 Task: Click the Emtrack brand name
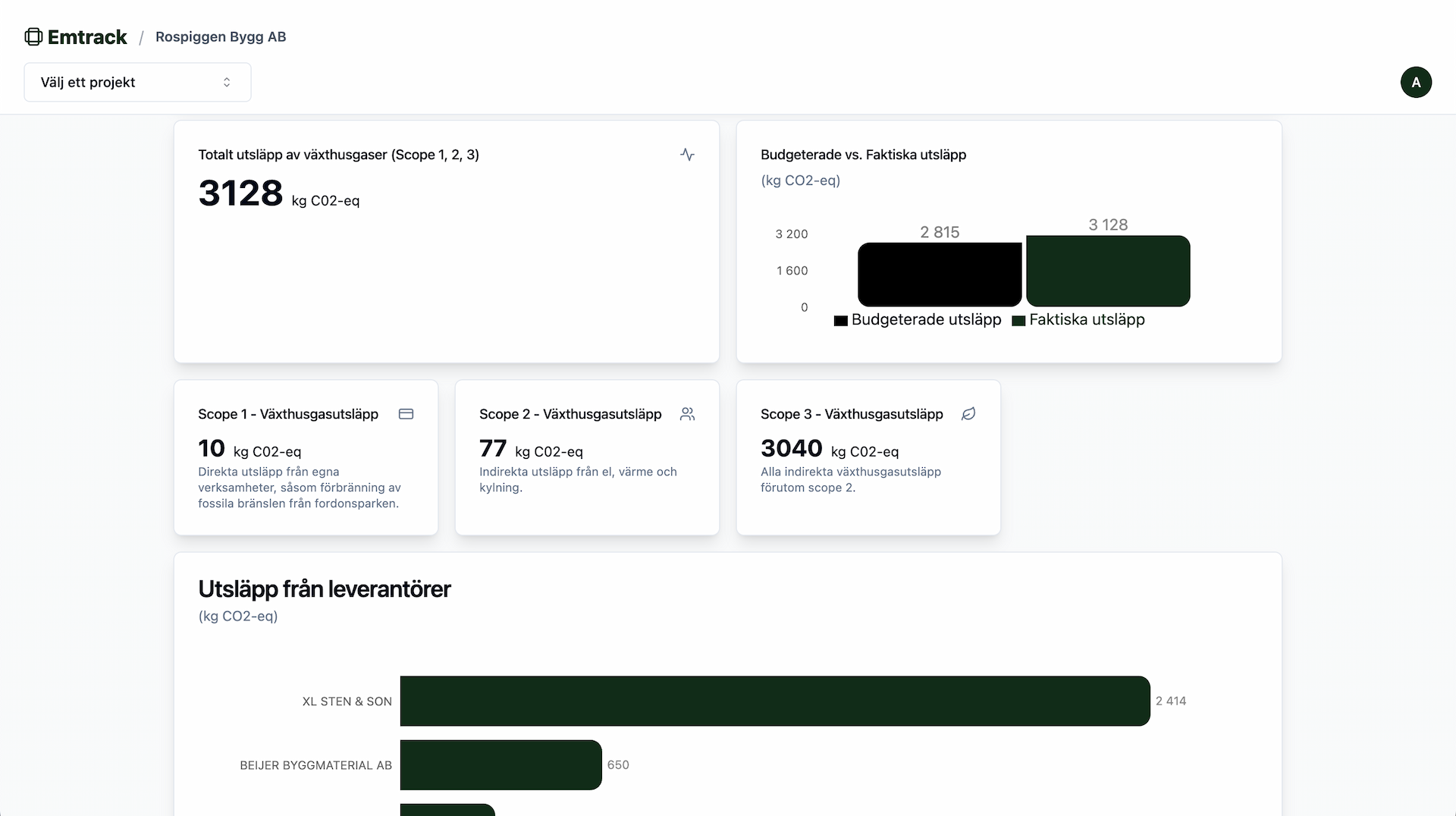(x=87, y=36)
